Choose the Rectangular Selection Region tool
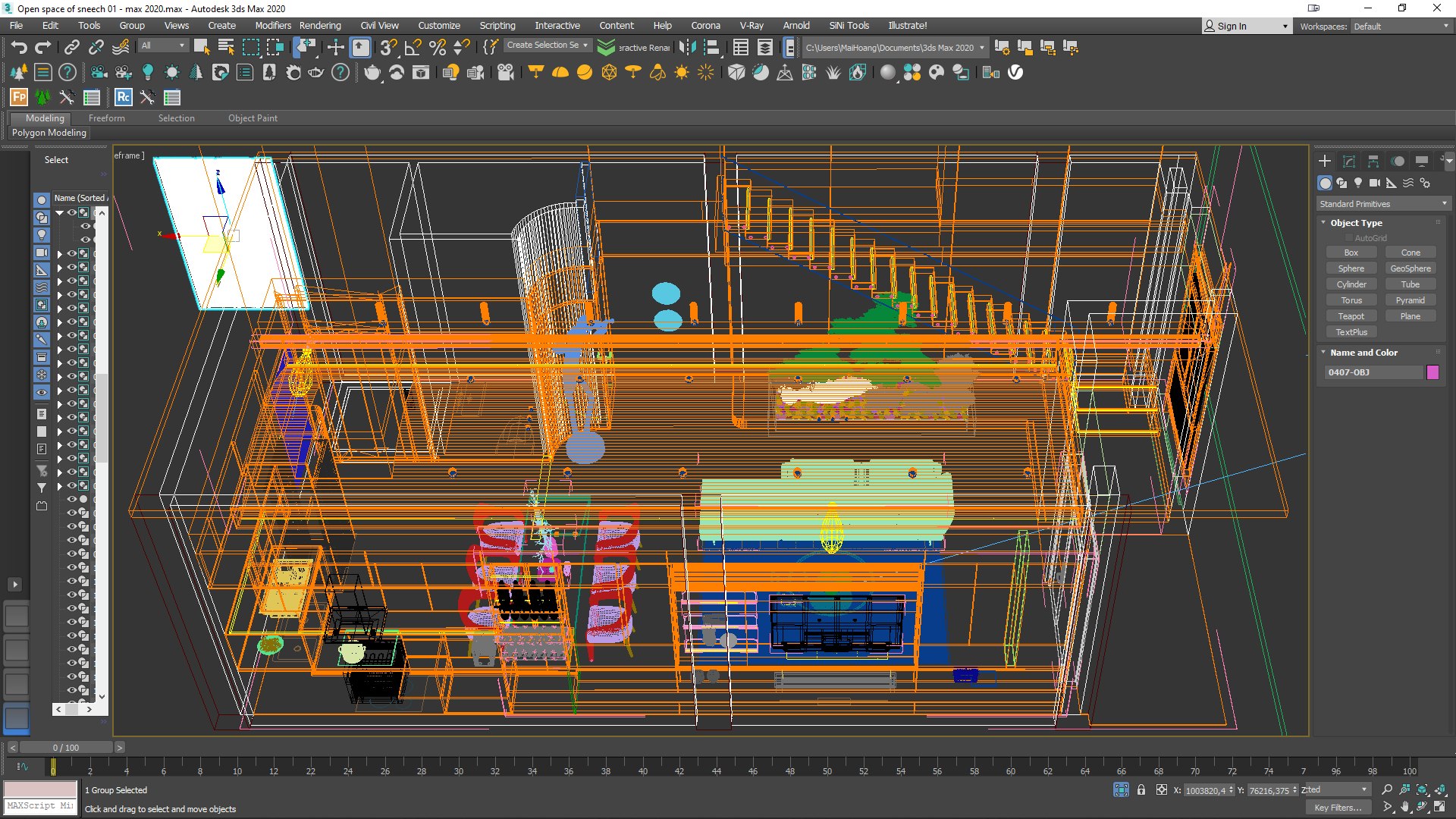Screen dimensions: 1456x819 (x=250, y=48)
